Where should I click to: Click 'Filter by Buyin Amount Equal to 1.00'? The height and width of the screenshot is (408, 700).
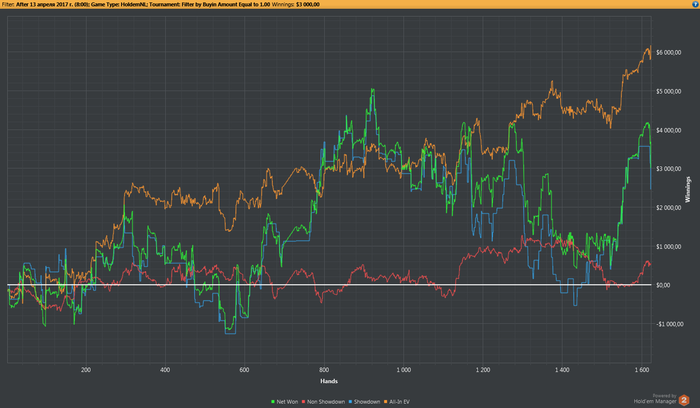pyautogui.click(x=225, y=4)
